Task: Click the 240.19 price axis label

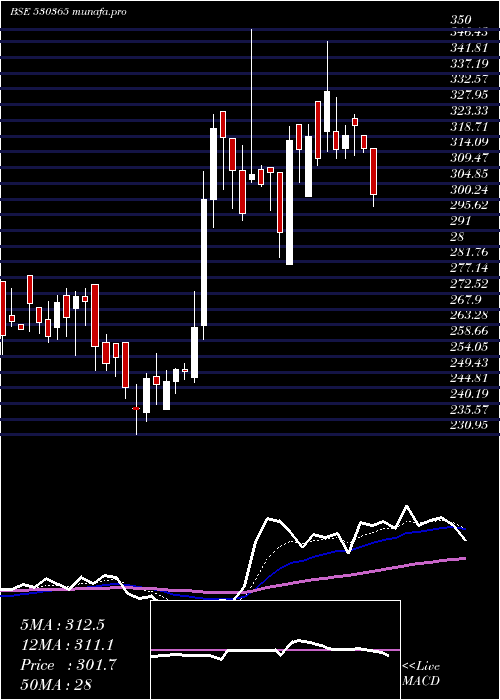Action: point(468,394)
